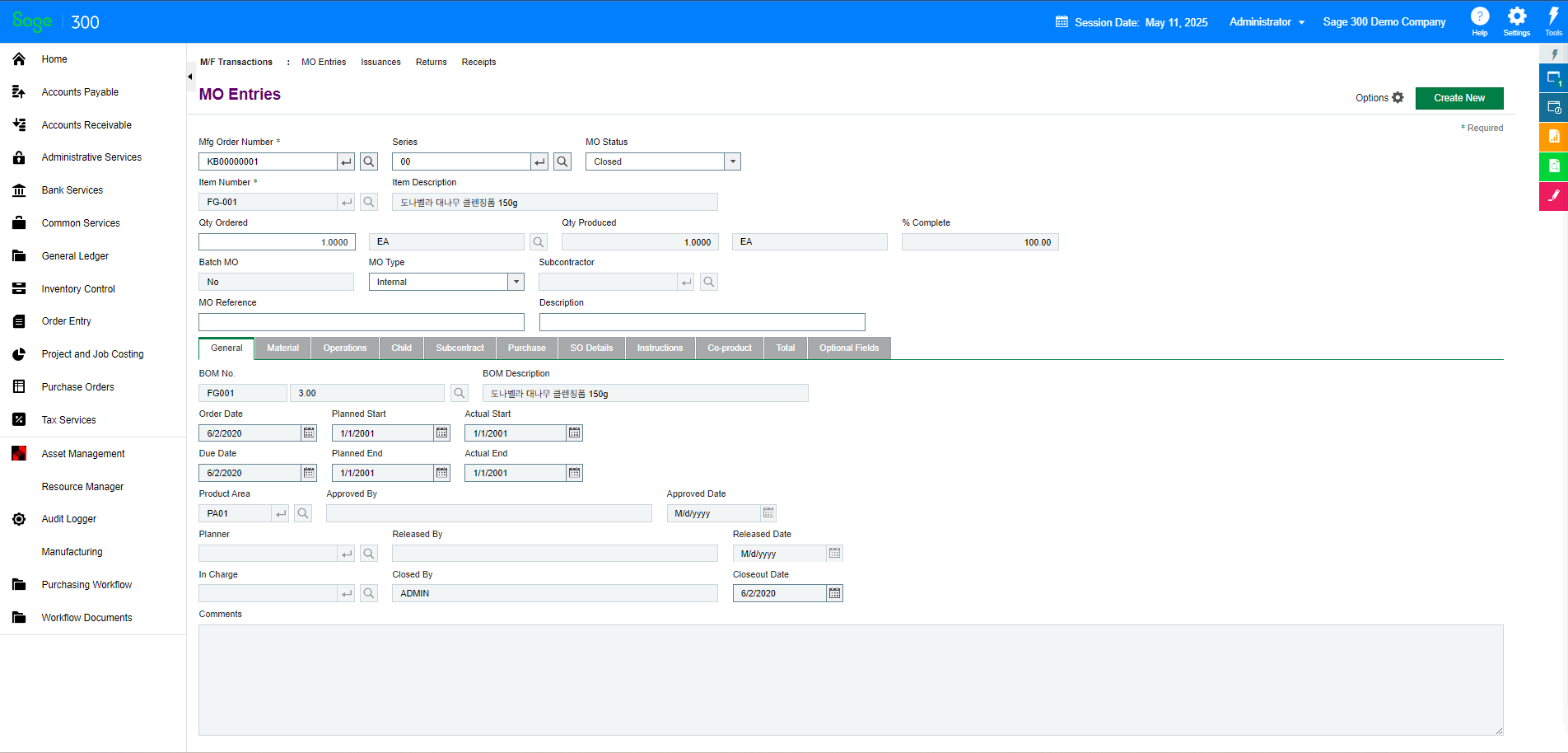Open the In Charge finder magnifier
Viewport: 1568px width, 753px height.
click(x=369, y=593)
